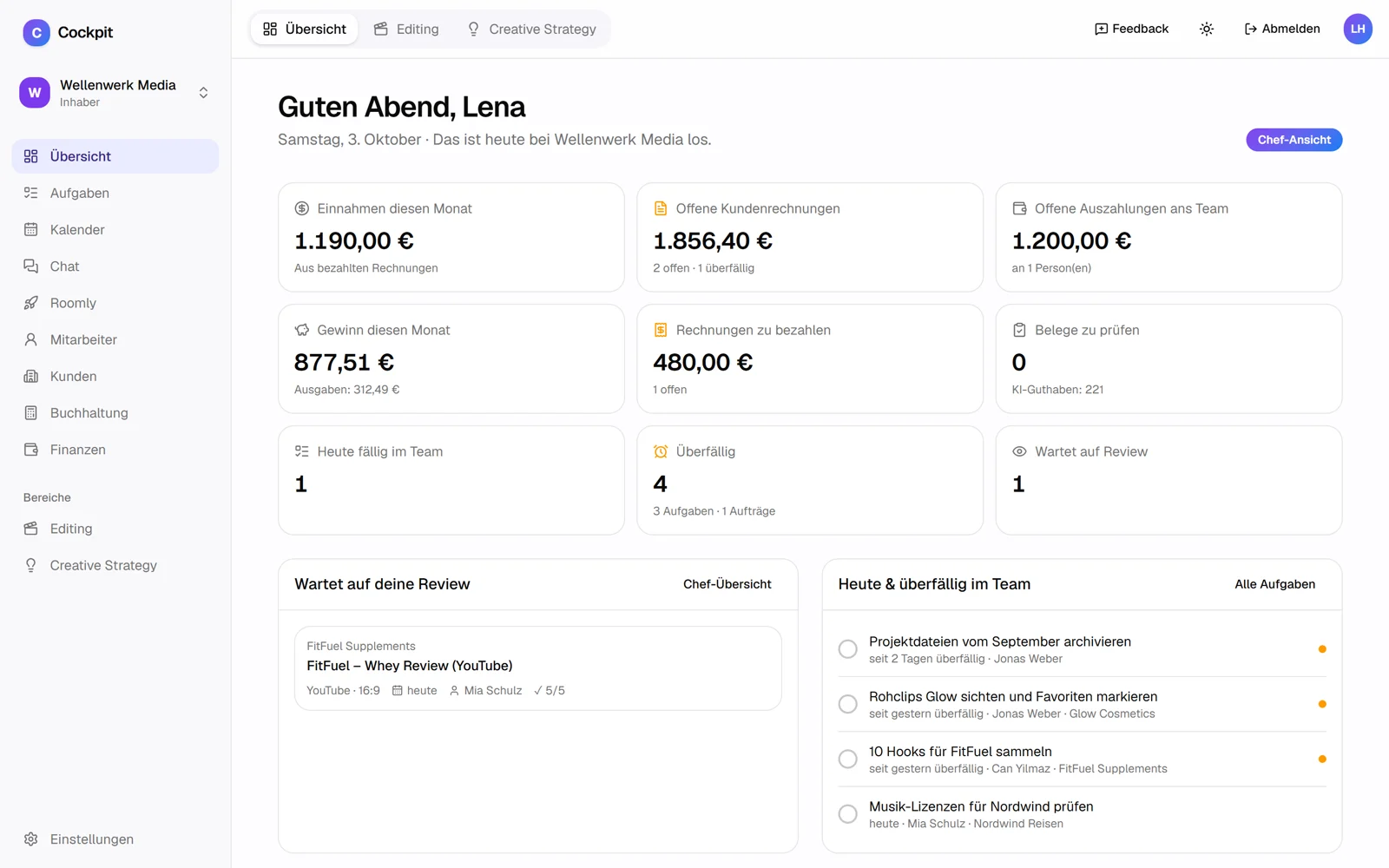Open the Alle Aufgaben link

pos(1274,584)
